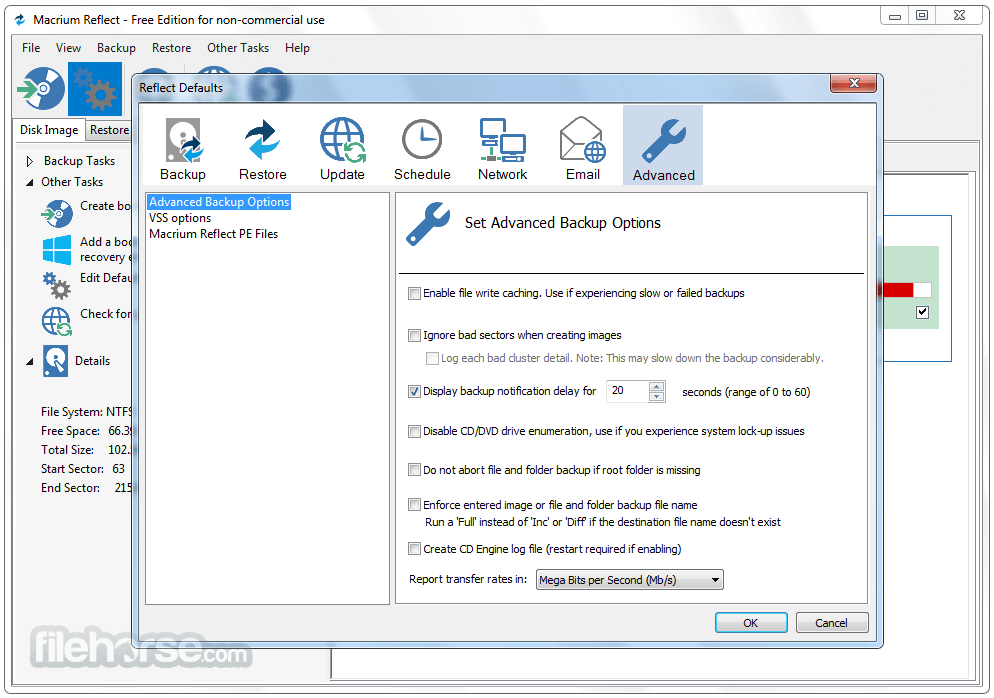Open the Schedule clock icon
994x698 pixels.
point(422,139)
